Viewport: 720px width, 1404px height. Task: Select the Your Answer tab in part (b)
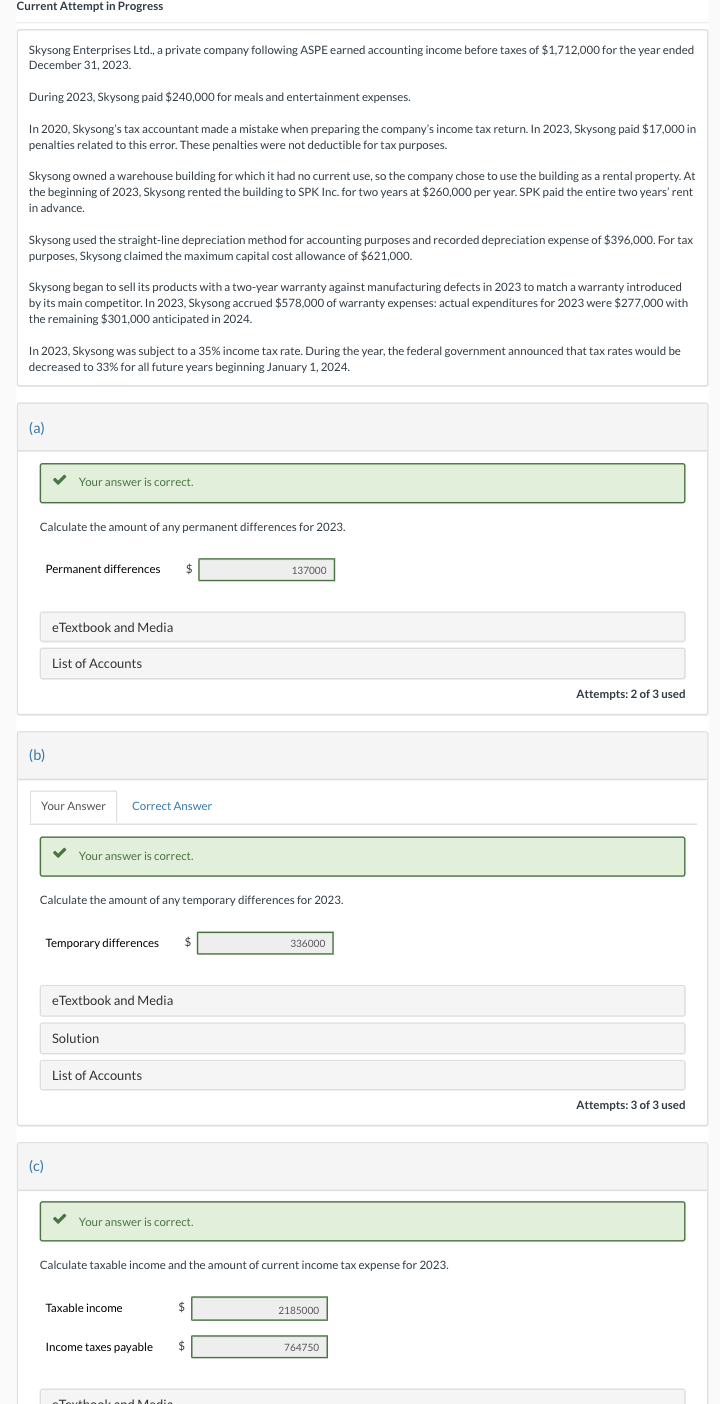coord(73,806)
